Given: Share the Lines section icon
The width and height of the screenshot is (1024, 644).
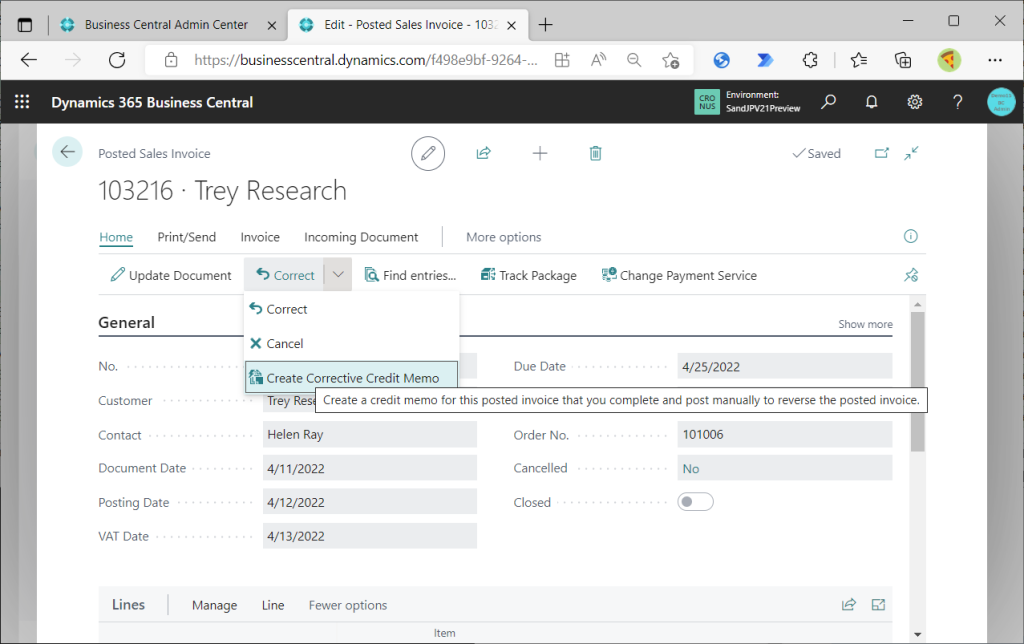Looking at the screenshot, I should 848,605.
